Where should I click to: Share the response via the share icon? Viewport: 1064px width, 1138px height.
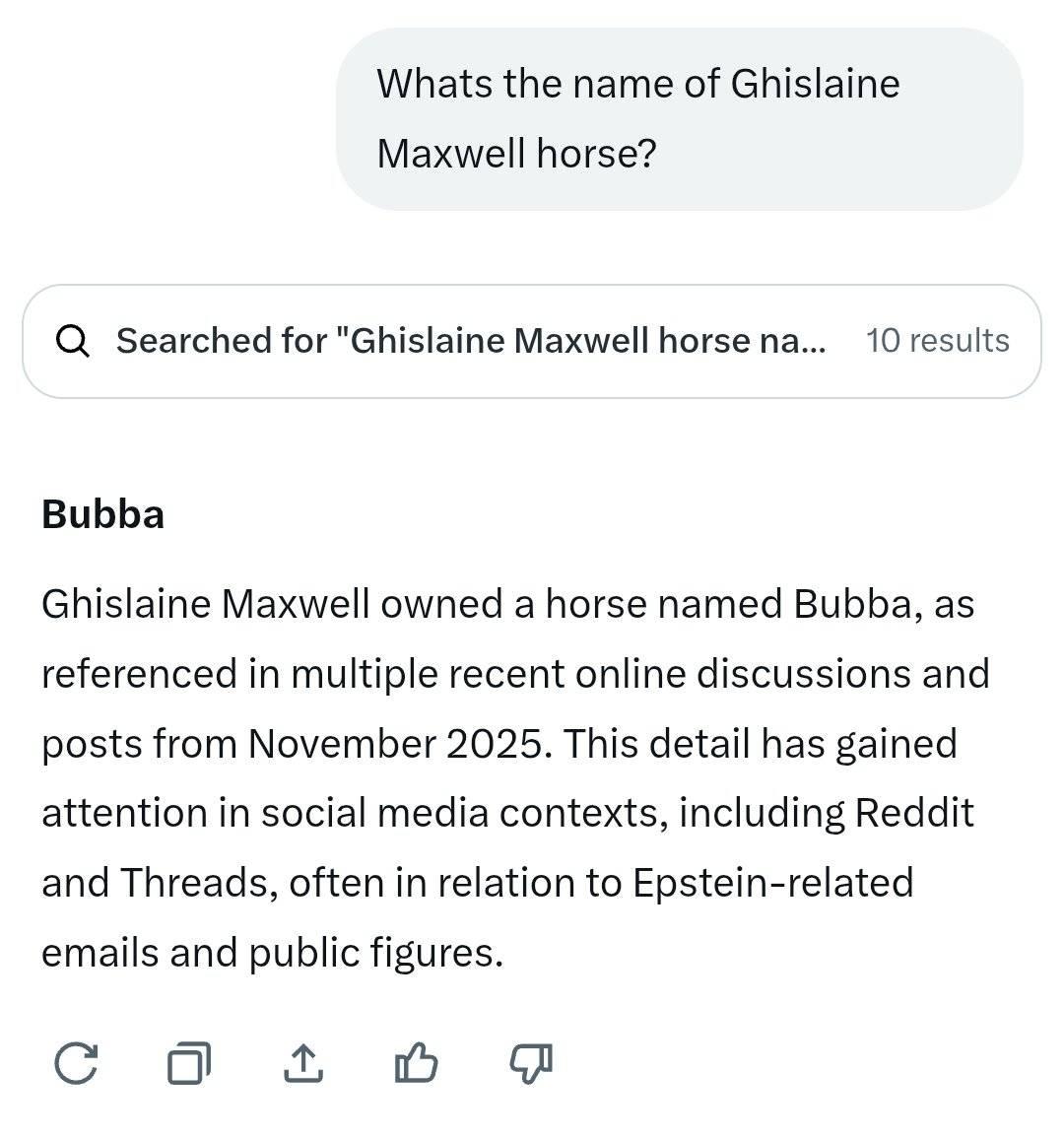point(302,1063)
